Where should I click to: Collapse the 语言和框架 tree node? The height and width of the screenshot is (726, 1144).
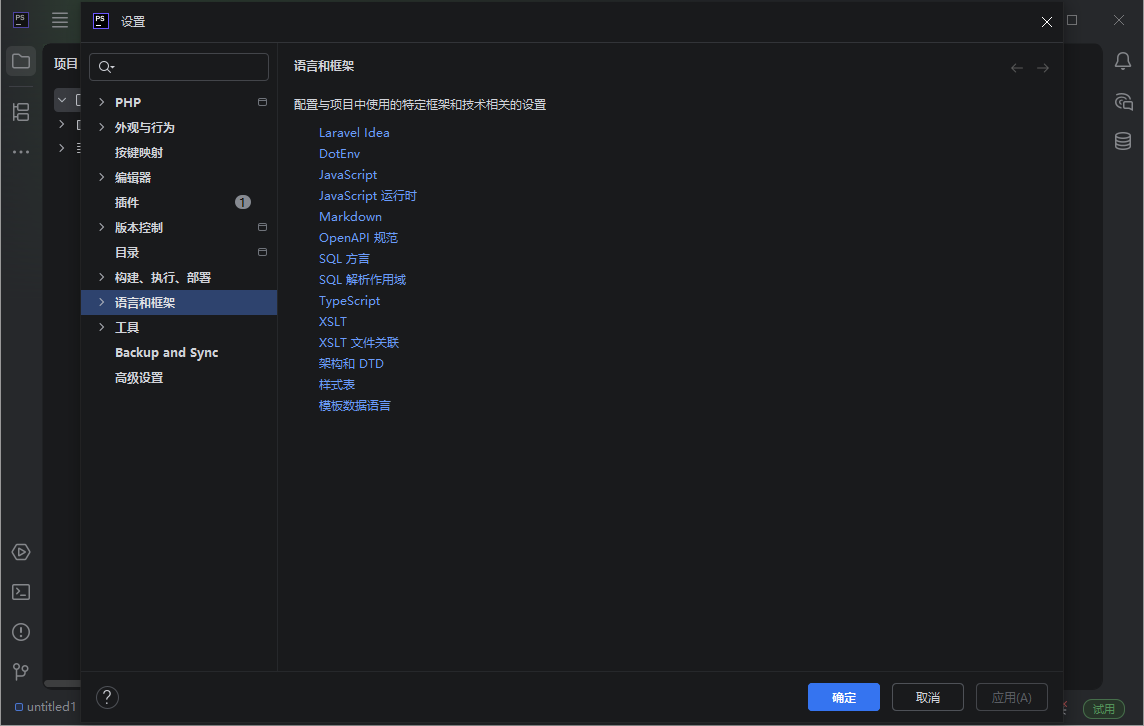coord(100,302)
